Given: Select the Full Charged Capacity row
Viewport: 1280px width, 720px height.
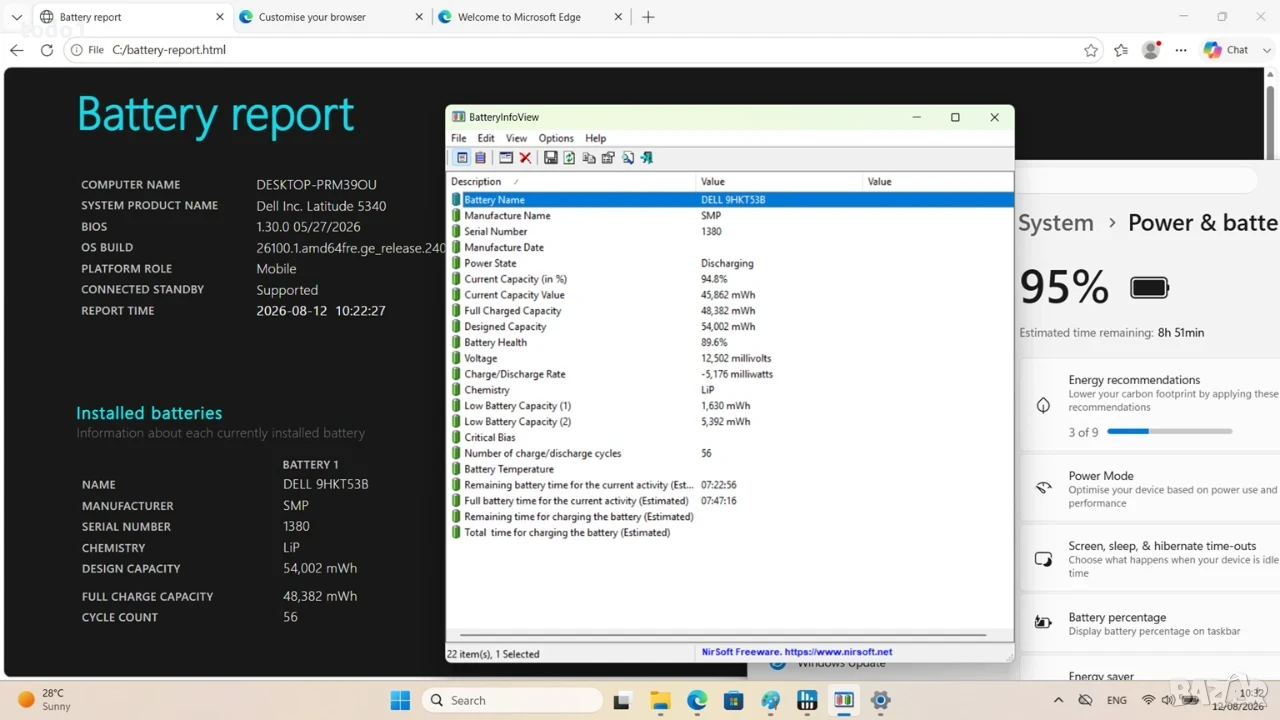Looking at the screenshot, I should [730, 311].
